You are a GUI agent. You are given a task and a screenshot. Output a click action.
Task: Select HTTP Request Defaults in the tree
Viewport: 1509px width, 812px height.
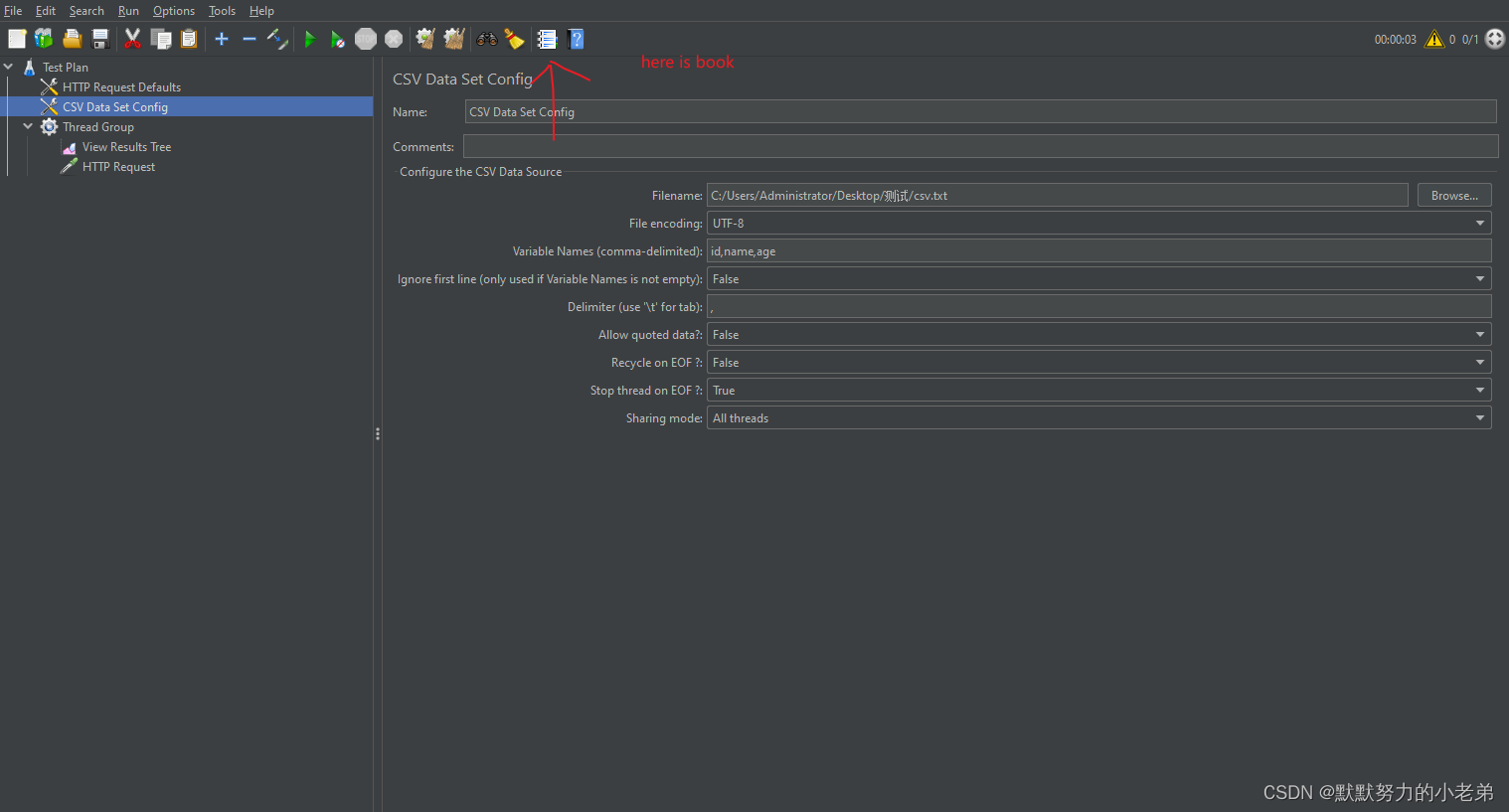pyautogui.click(x=121, y=87)
